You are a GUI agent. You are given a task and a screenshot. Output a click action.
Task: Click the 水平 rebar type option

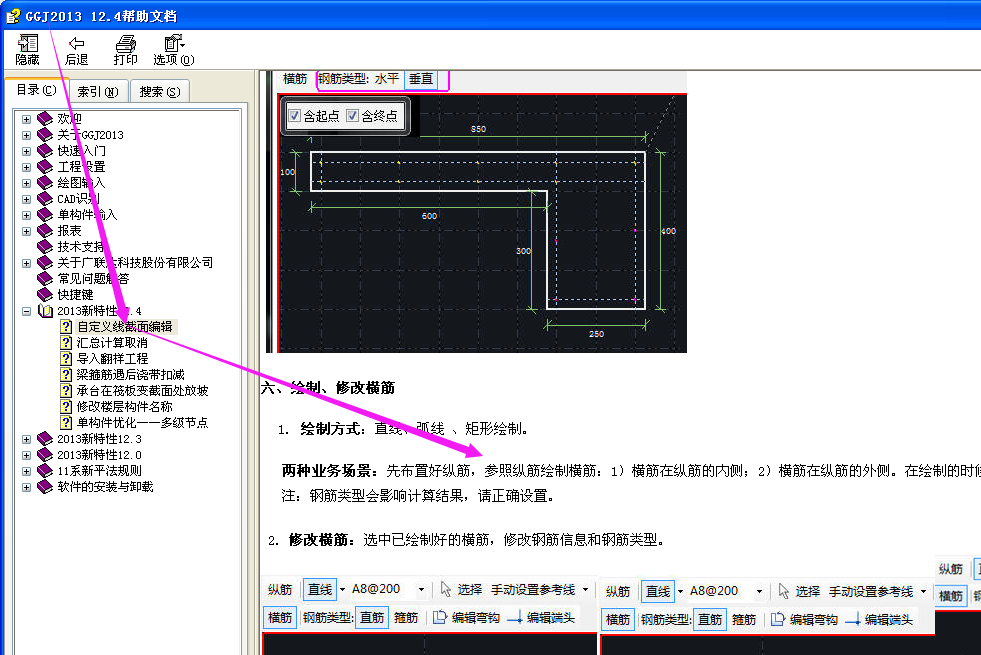387,79
